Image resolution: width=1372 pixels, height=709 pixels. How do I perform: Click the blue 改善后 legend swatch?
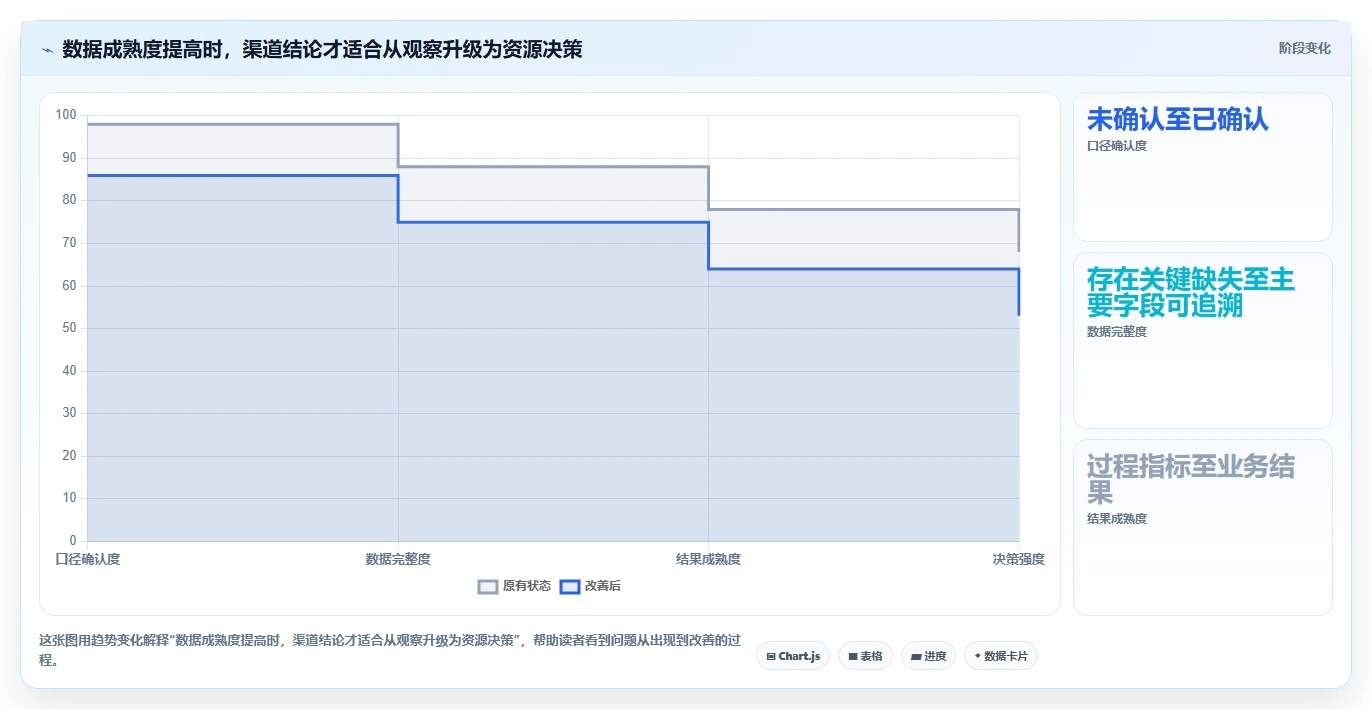(x=569, y=587)
